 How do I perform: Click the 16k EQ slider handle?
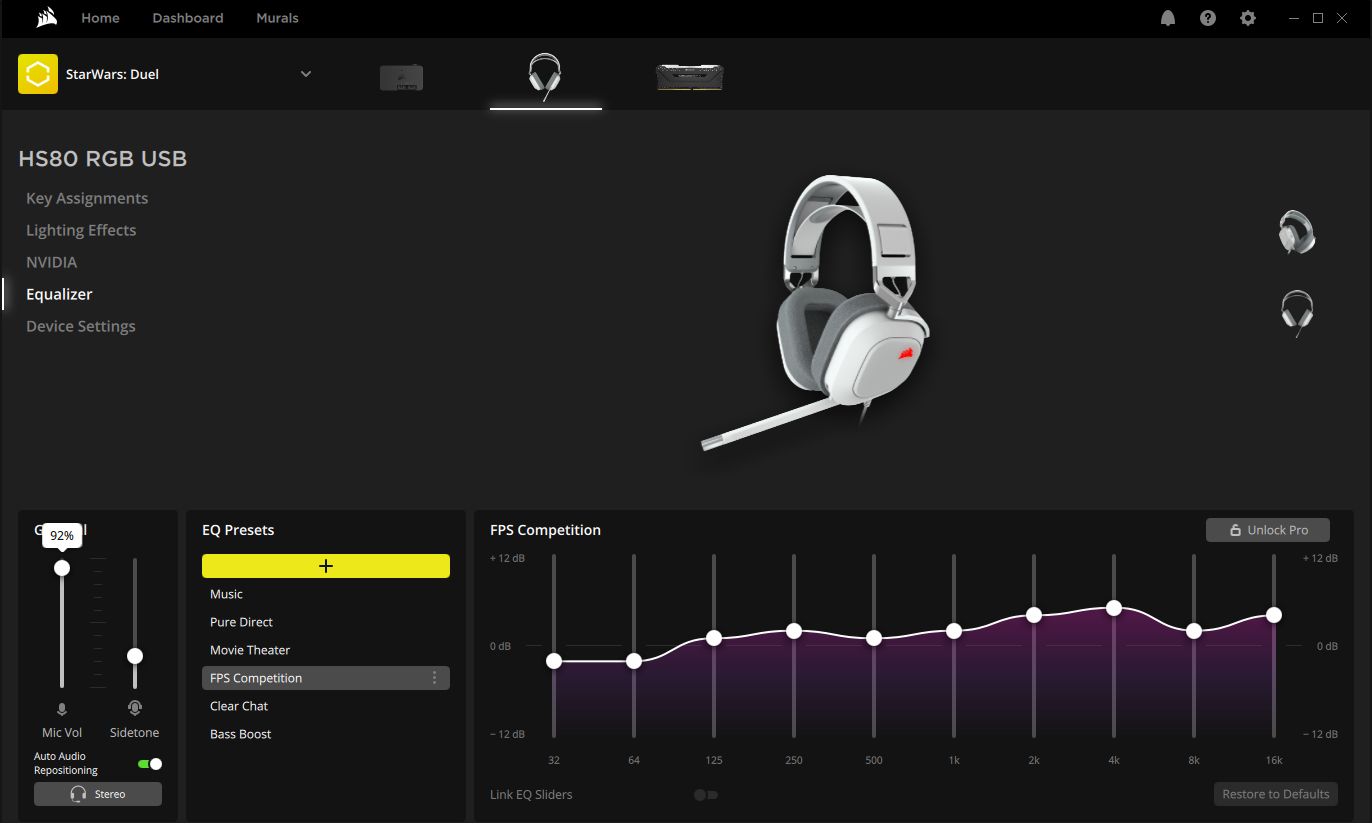tap(1274, 615)
